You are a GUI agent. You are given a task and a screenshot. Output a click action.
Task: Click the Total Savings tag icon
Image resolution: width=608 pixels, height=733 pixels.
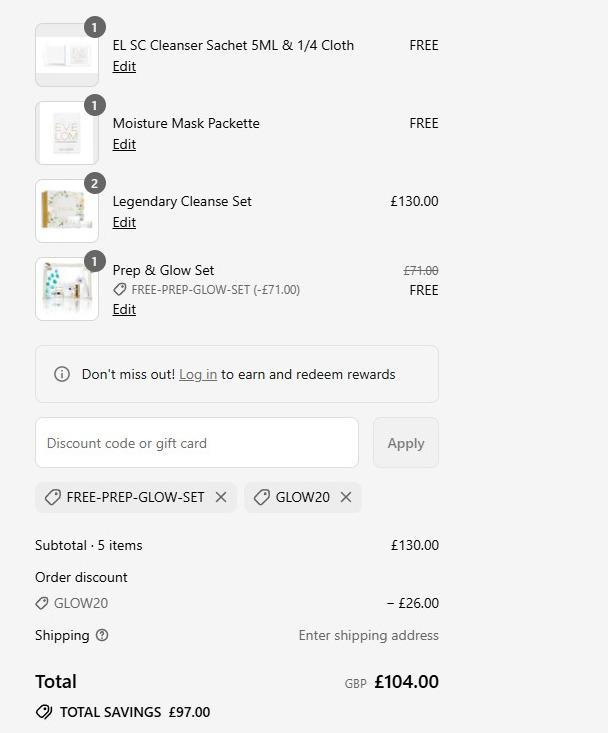[x=44, y=712]
